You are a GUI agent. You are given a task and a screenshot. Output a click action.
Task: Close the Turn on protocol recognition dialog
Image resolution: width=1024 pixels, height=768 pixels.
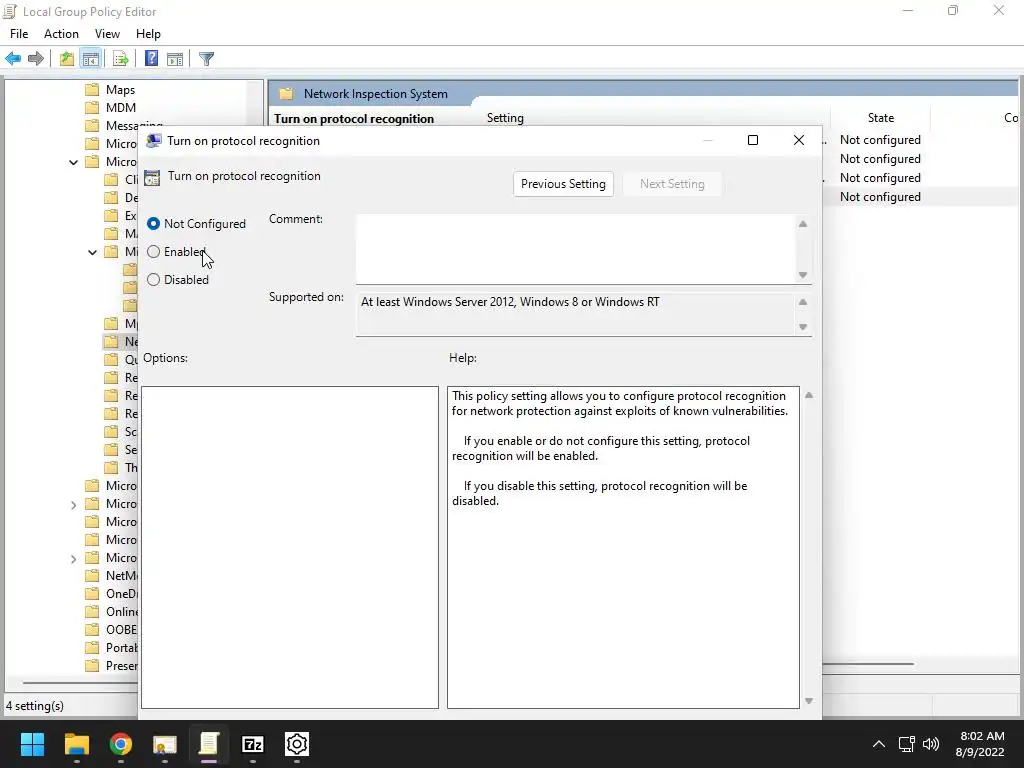tap(799, 140)
